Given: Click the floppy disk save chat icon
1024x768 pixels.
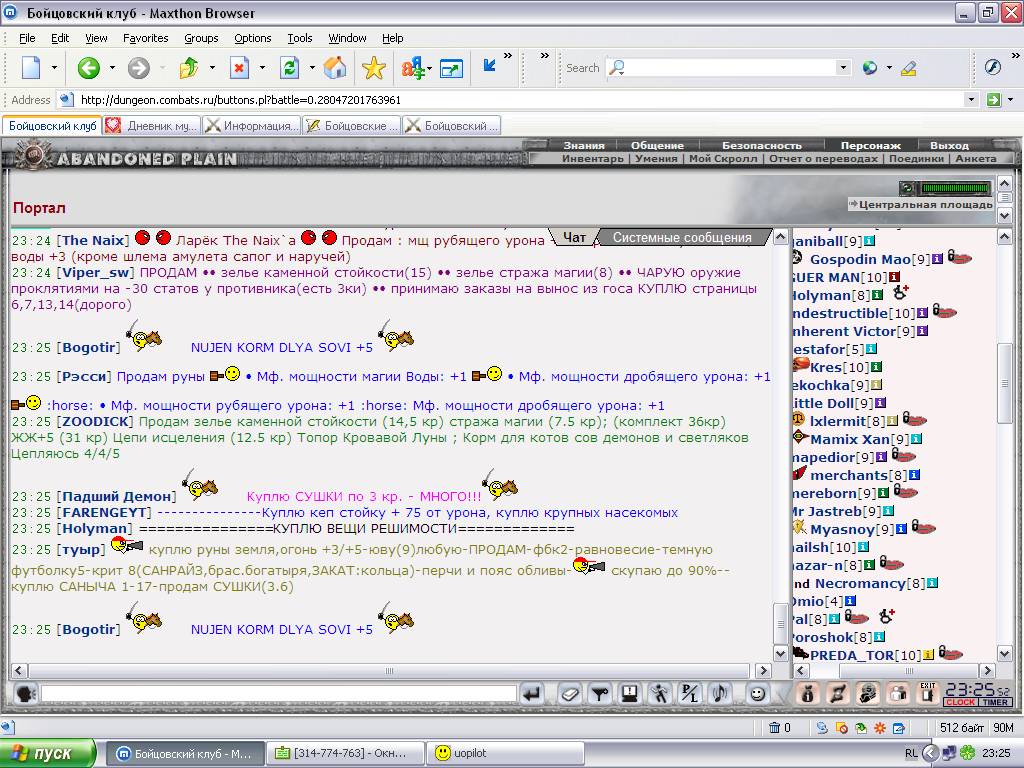Looking at the screenshot, I should coord(630,694).
